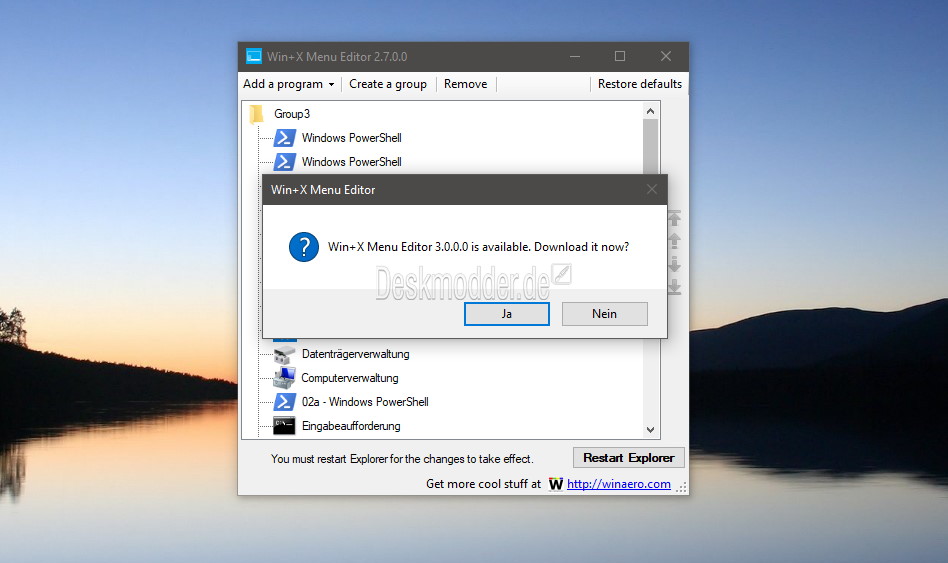The width and height of the screenshot is (948, 563).
Task: Click the Move to top arrow icon
Action: click(x=675, y=218)
